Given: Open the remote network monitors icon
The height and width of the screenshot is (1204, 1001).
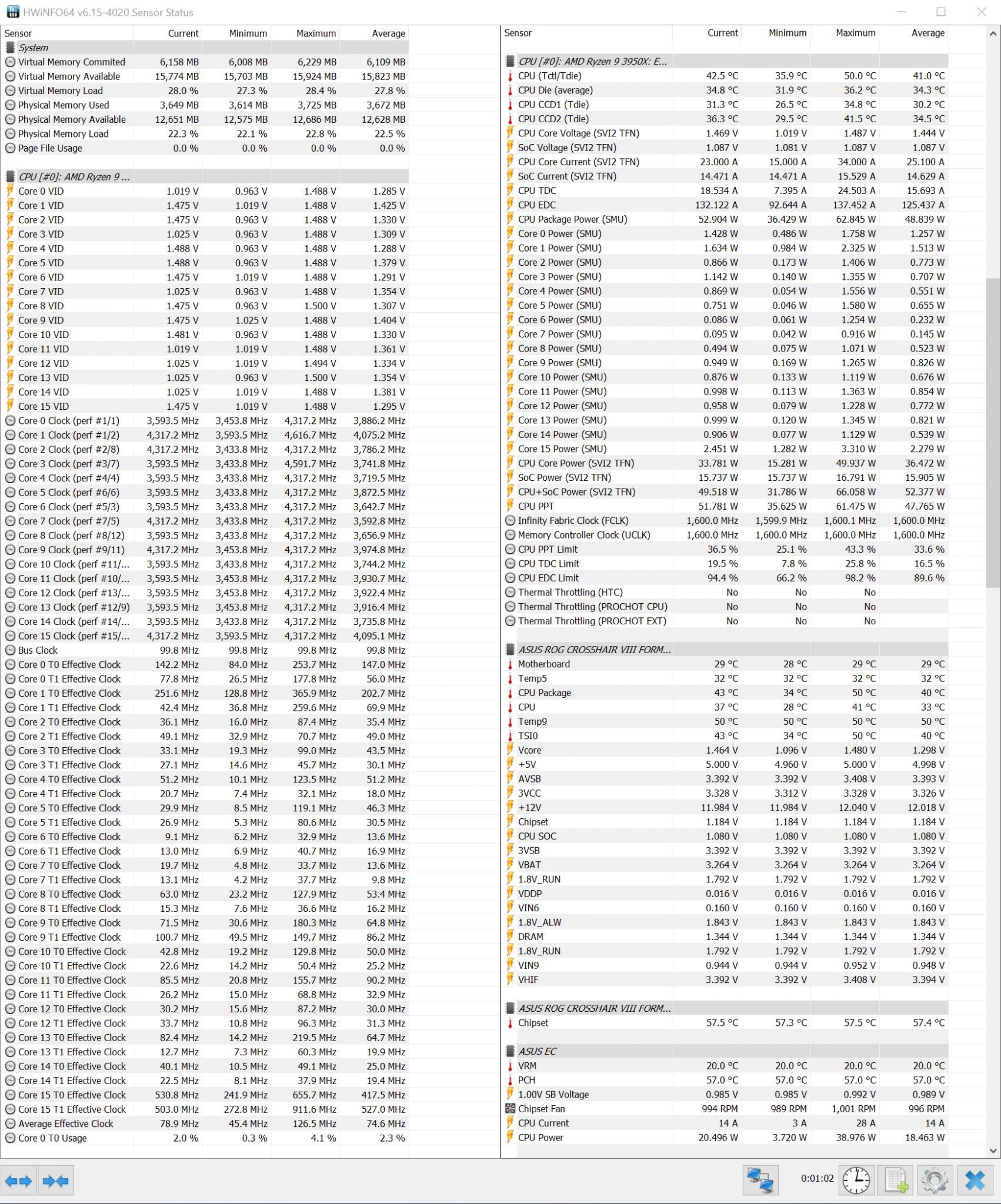Looking at the screenshot, I should click(760, 1180).
